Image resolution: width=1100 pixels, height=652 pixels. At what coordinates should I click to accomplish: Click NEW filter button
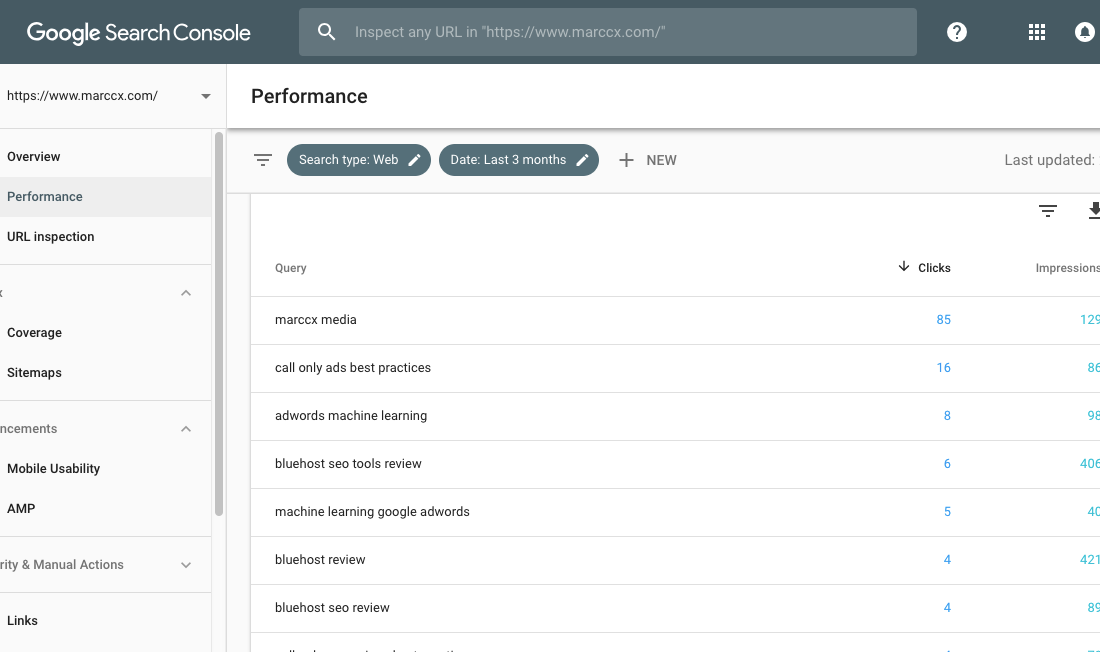[648, 160]
